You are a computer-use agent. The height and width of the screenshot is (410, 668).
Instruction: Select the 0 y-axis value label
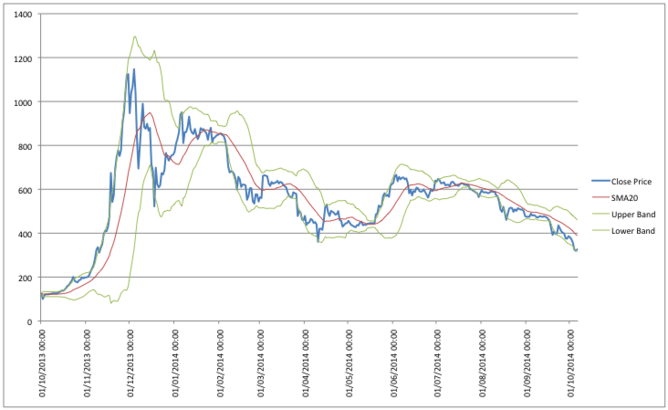[30, 322]
